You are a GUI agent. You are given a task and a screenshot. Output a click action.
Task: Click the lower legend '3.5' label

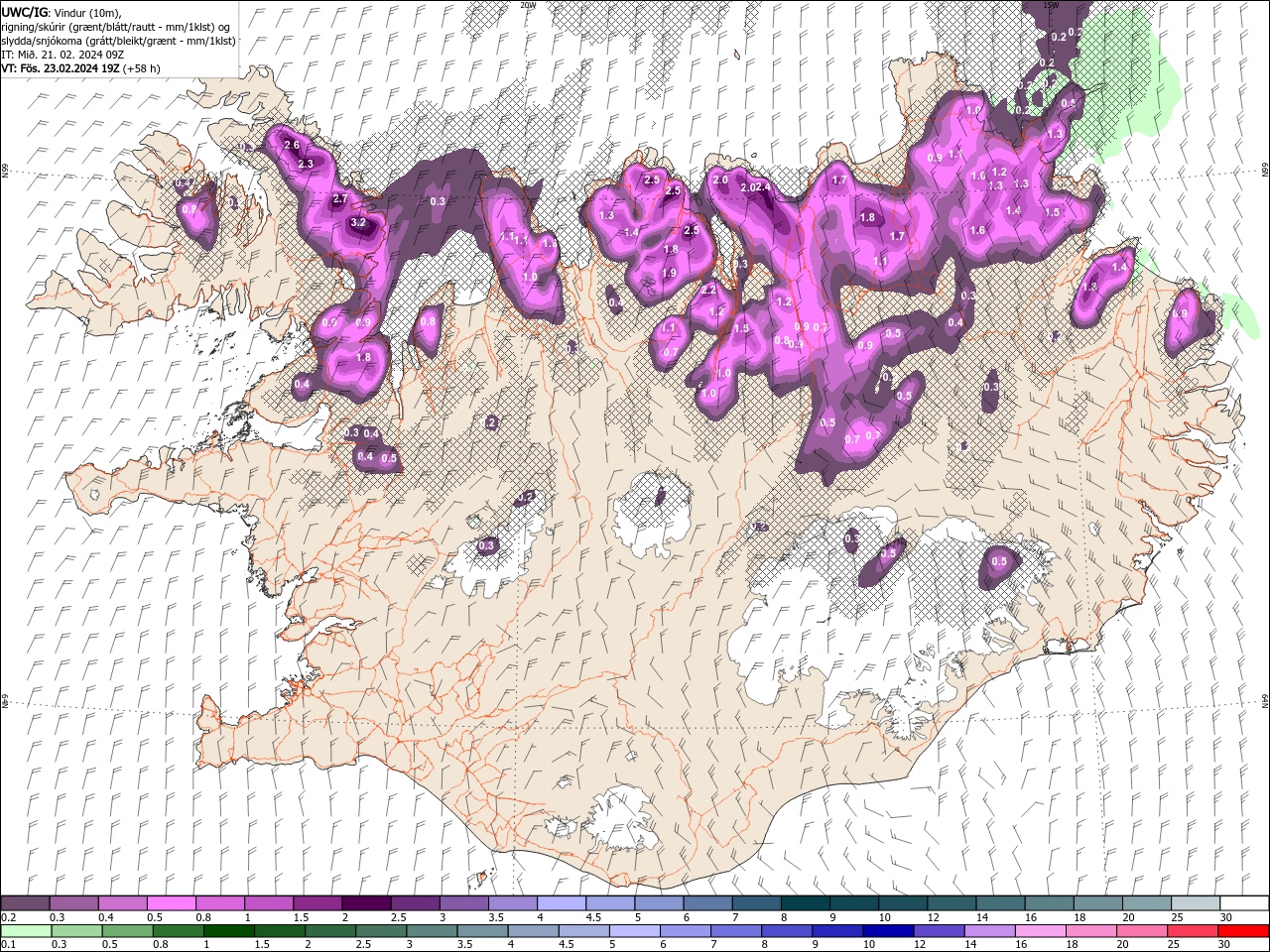pyautogui.click(x=463, y=945)
